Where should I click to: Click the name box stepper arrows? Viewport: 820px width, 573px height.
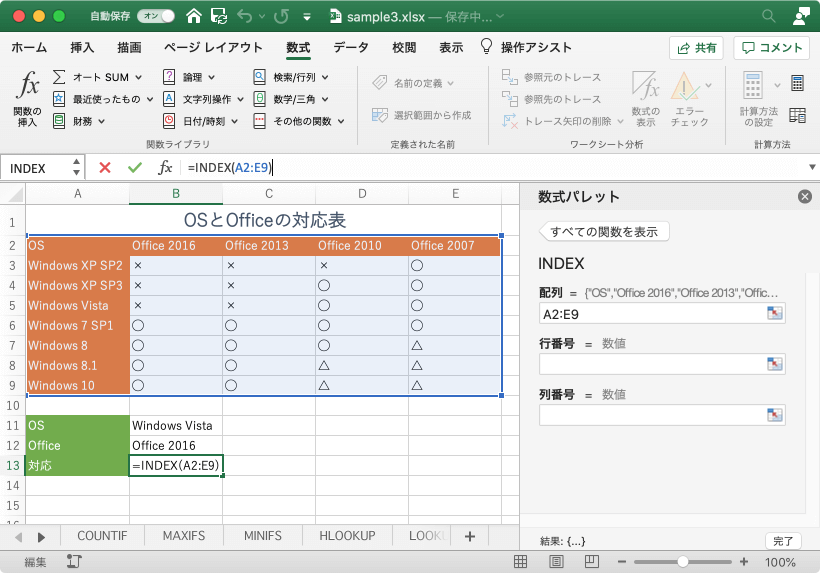(76, 167)
